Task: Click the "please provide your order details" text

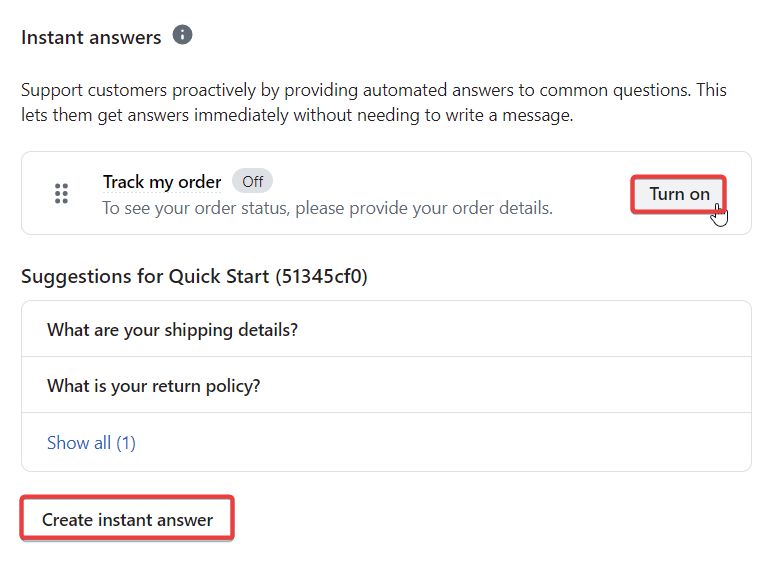Action: [435, 208]
